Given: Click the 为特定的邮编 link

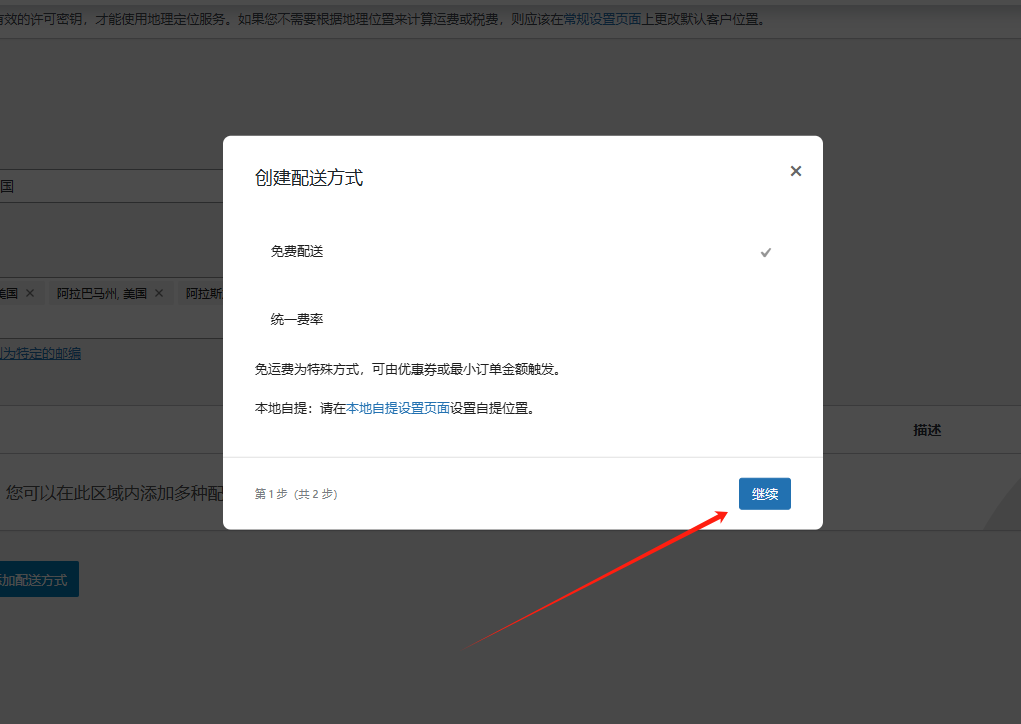Looking at the screenshot, I should pos(40,354).
